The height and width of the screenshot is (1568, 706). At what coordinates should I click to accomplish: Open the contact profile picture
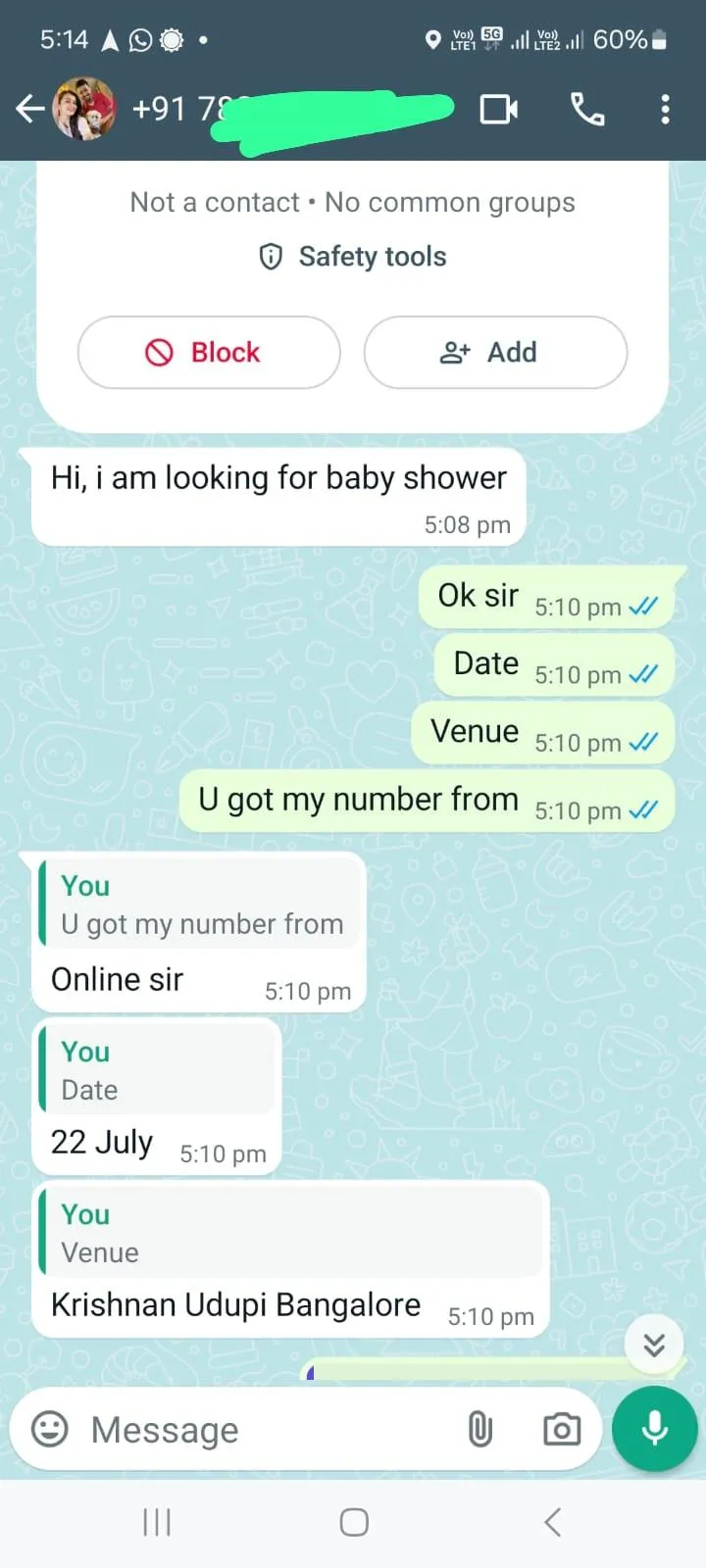[83, 109]
